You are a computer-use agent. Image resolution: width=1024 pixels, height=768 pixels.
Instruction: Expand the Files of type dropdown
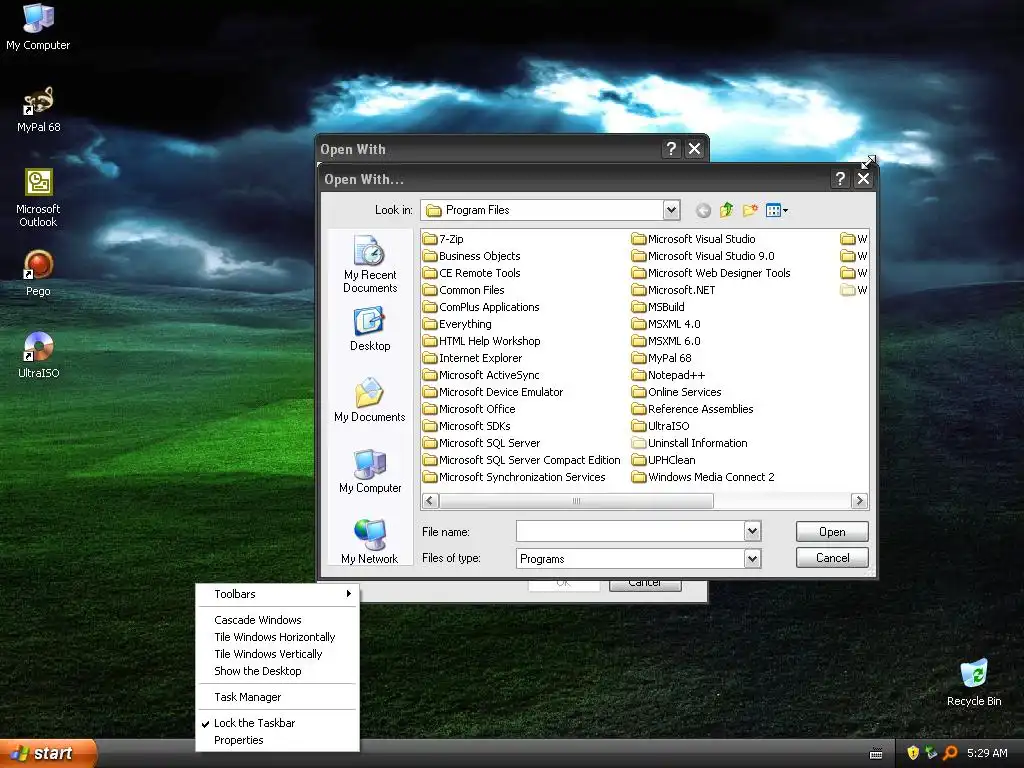coord(752,559)
